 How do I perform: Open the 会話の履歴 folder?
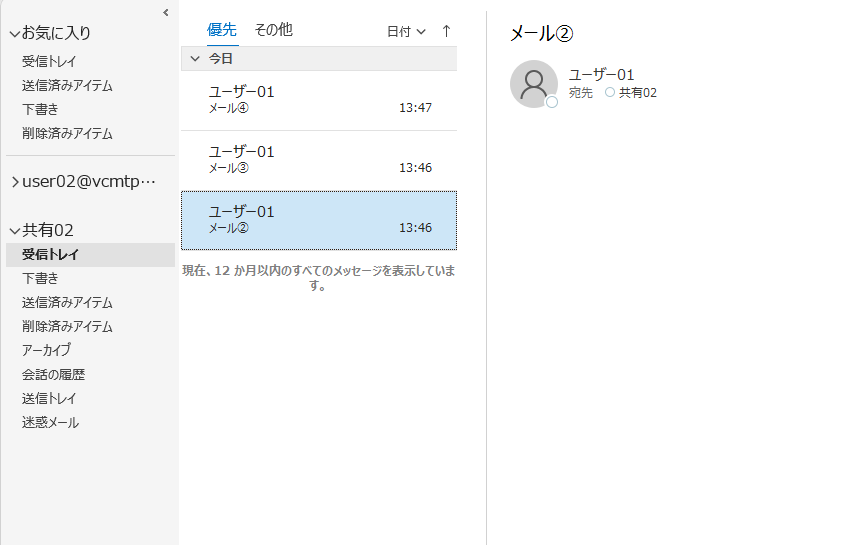click(x=54, y=375)
